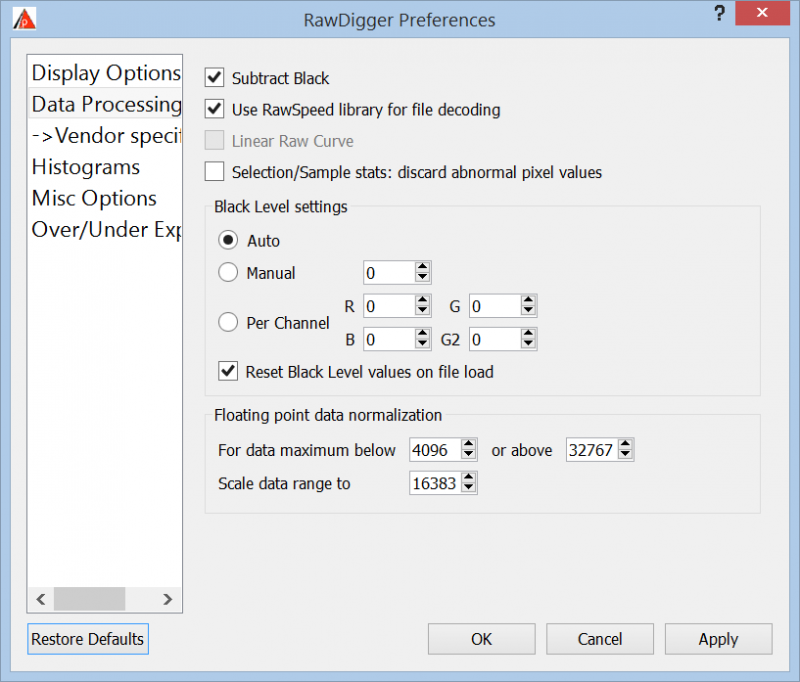Click the Manual black level input field
This screenshot has width=800, height=682.
point(389,273)
